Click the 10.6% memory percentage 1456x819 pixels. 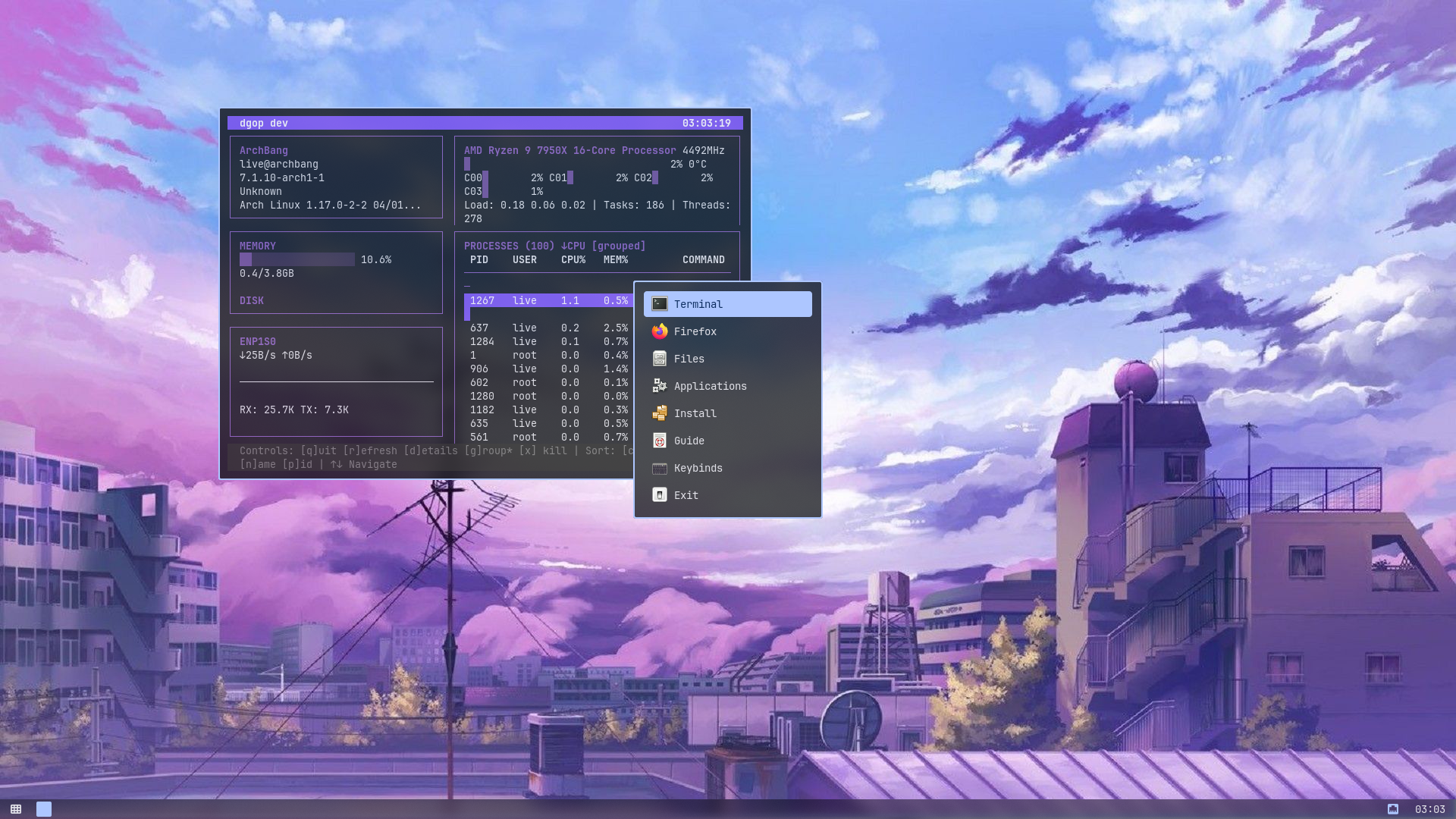[x=376, y=259]
